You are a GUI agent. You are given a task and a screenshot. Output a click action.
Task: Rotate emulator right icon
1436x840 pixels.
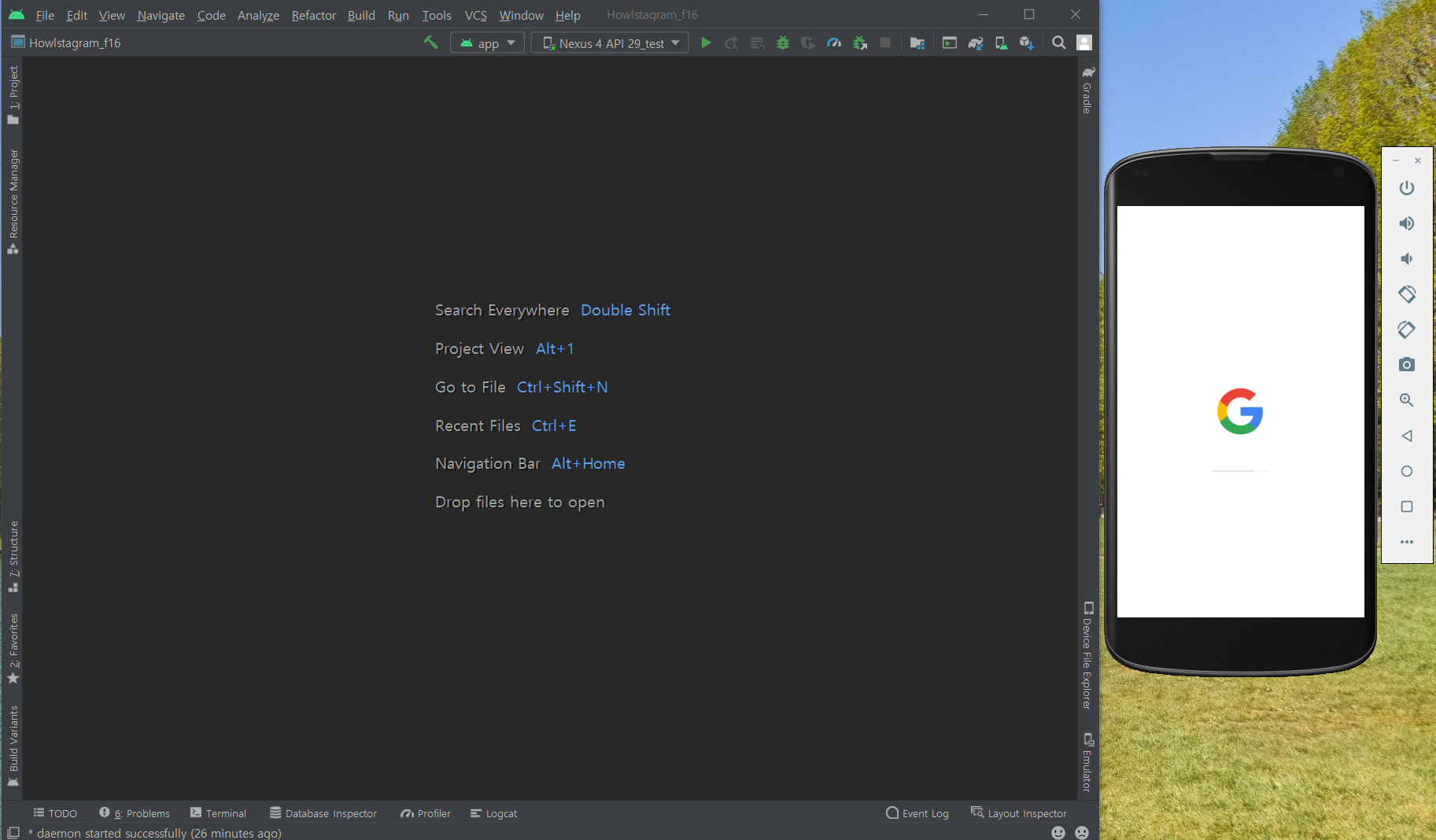[1407, 330]
